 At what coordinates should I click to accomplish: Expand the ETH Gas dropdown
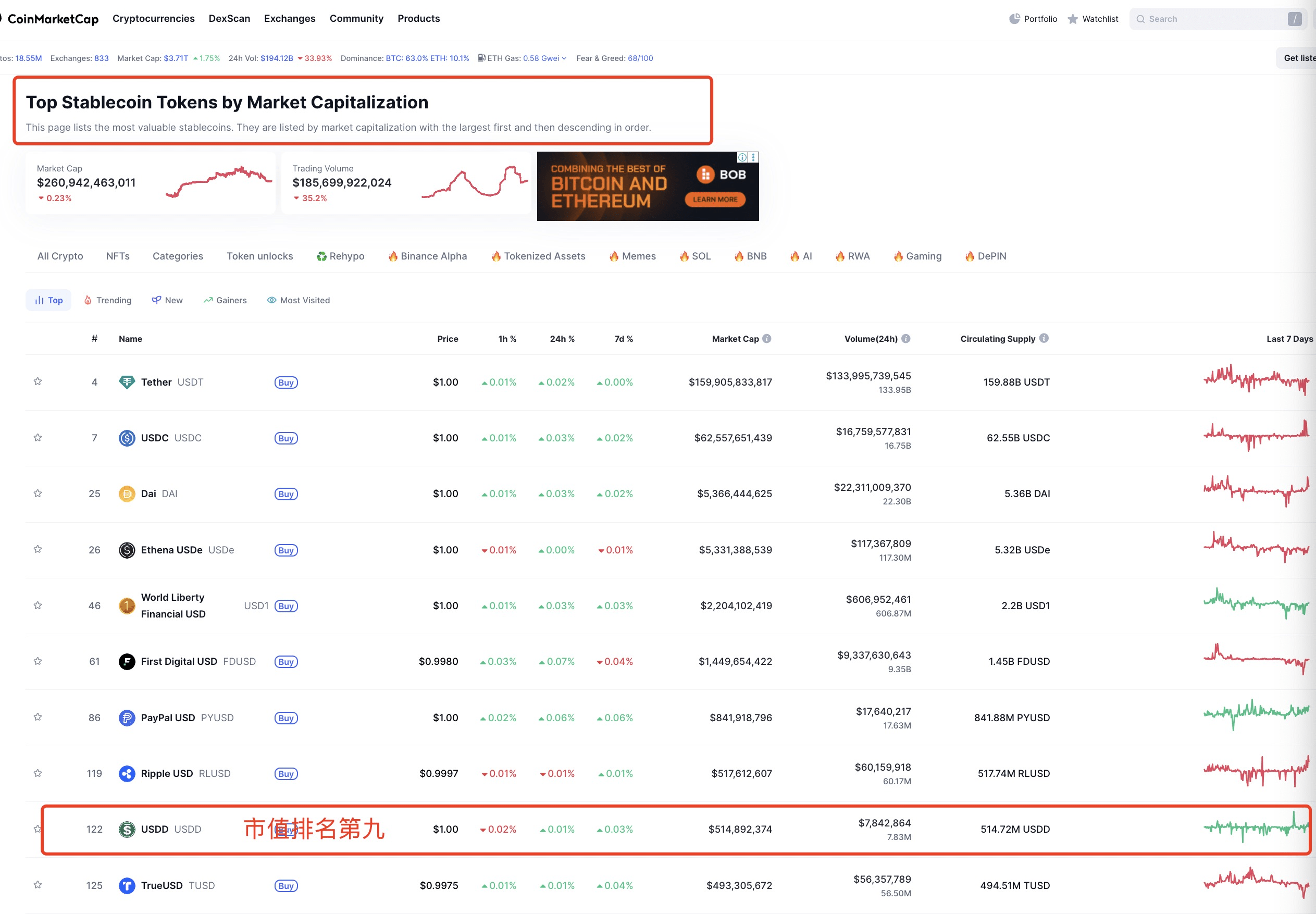tap(564, 58)
